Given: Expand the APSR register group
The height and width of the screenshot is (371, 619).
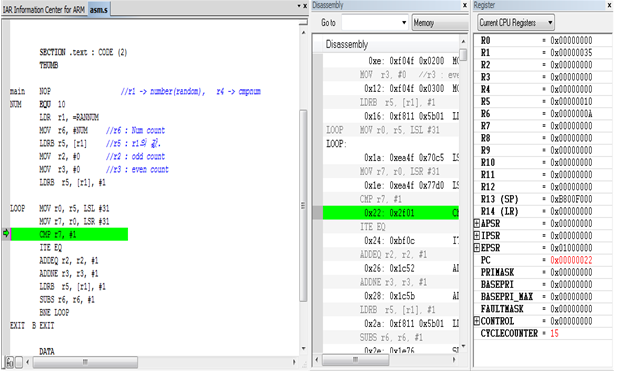Looking at the screenshot, I should tap(476, 223).
